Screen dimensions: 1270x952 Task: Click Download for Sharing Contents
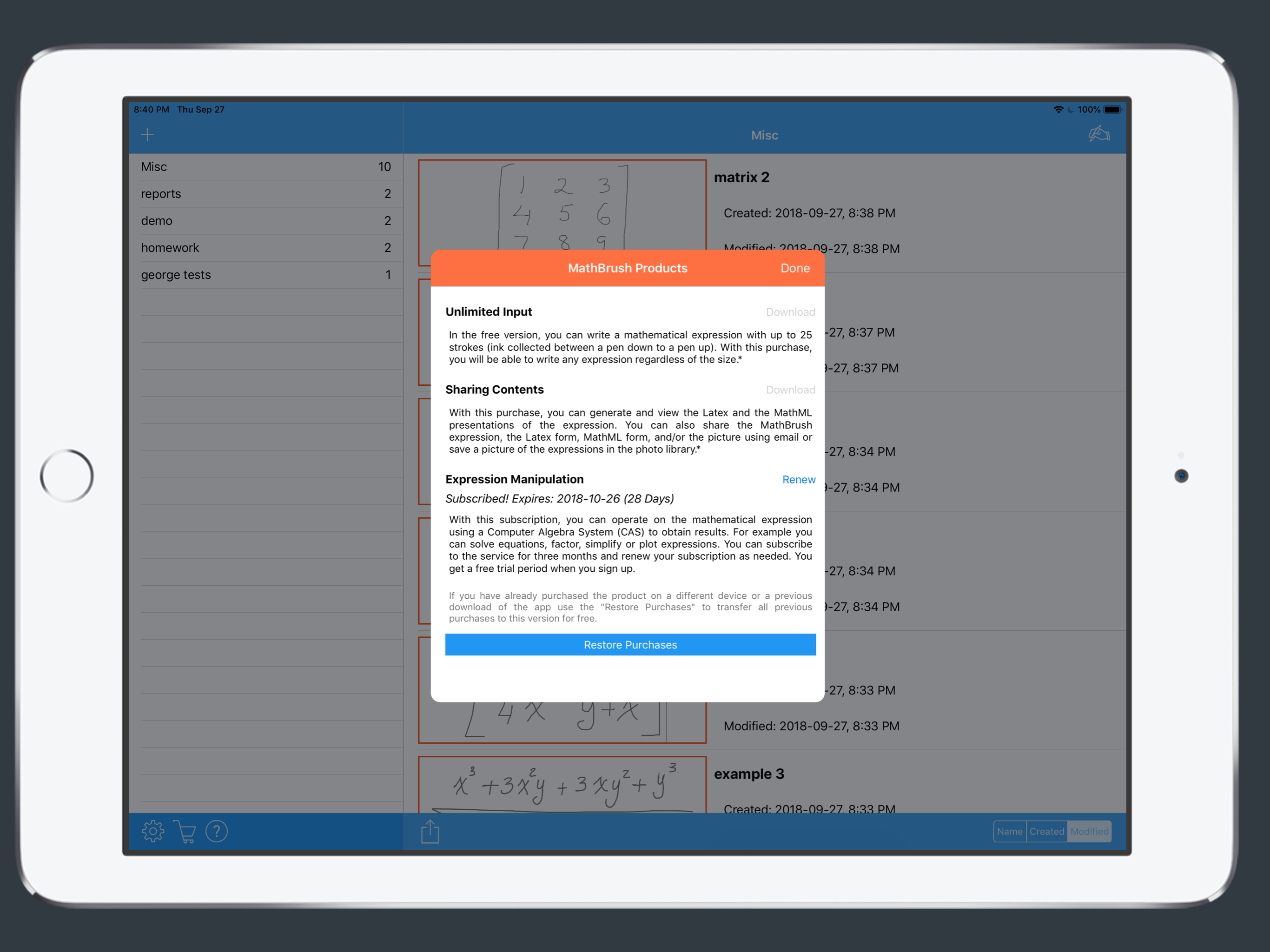click(x=790, y=390)
